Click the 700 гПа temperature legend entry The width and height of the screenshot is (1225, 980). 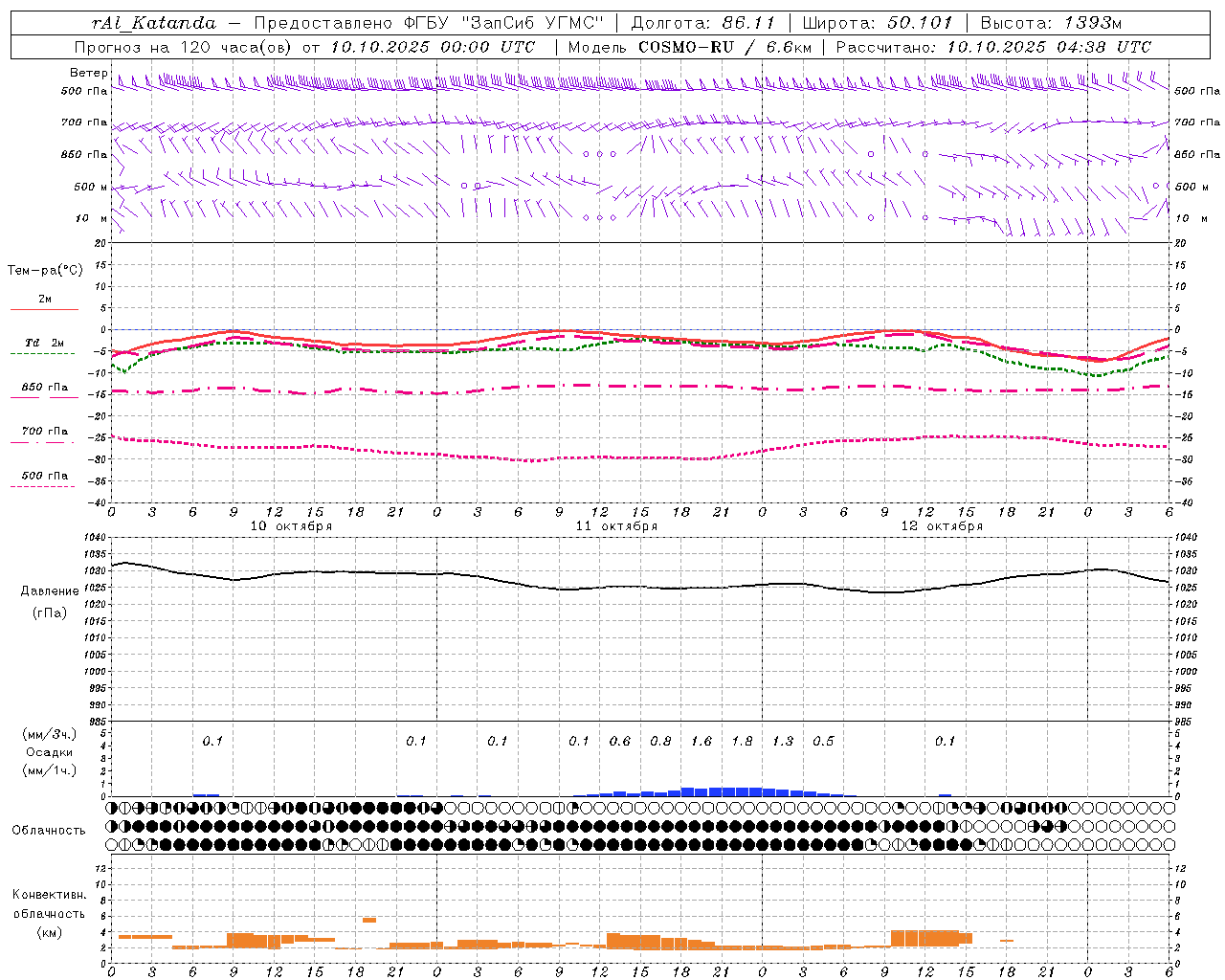44,435
